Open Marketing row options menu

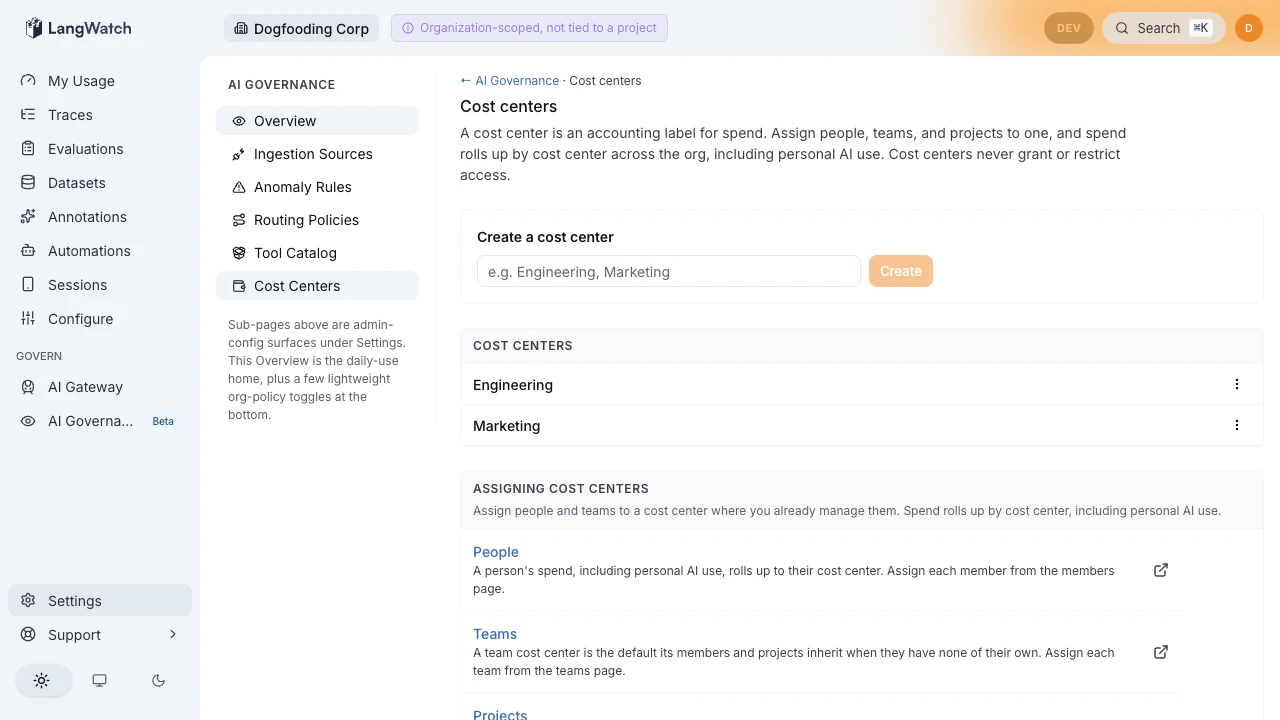1237,425
